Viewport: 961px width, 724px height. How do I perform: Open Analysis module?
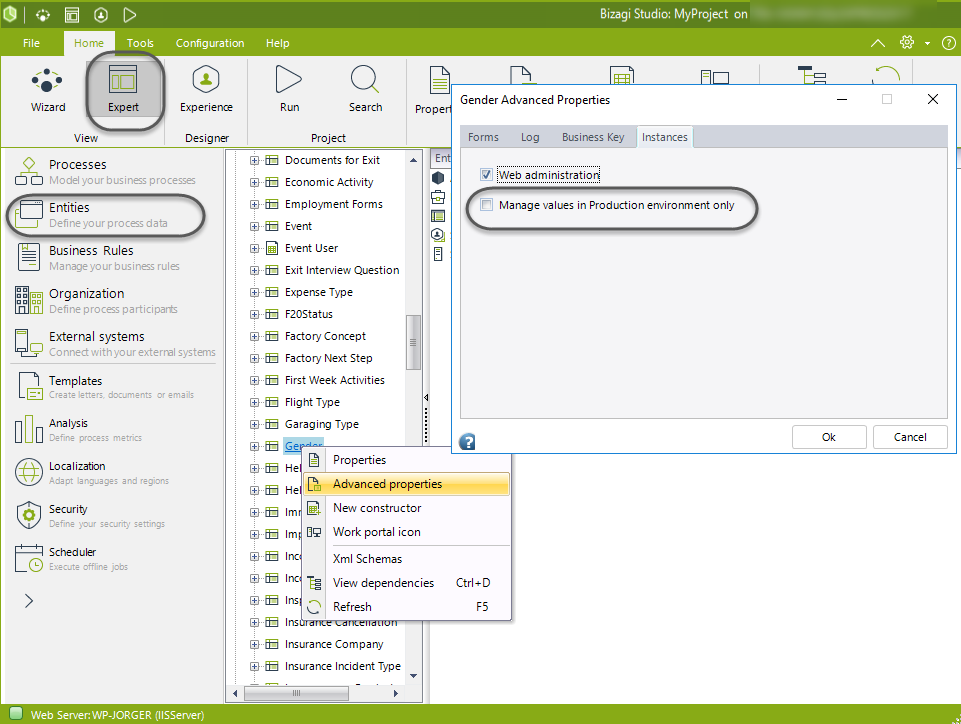click(78, 429)
